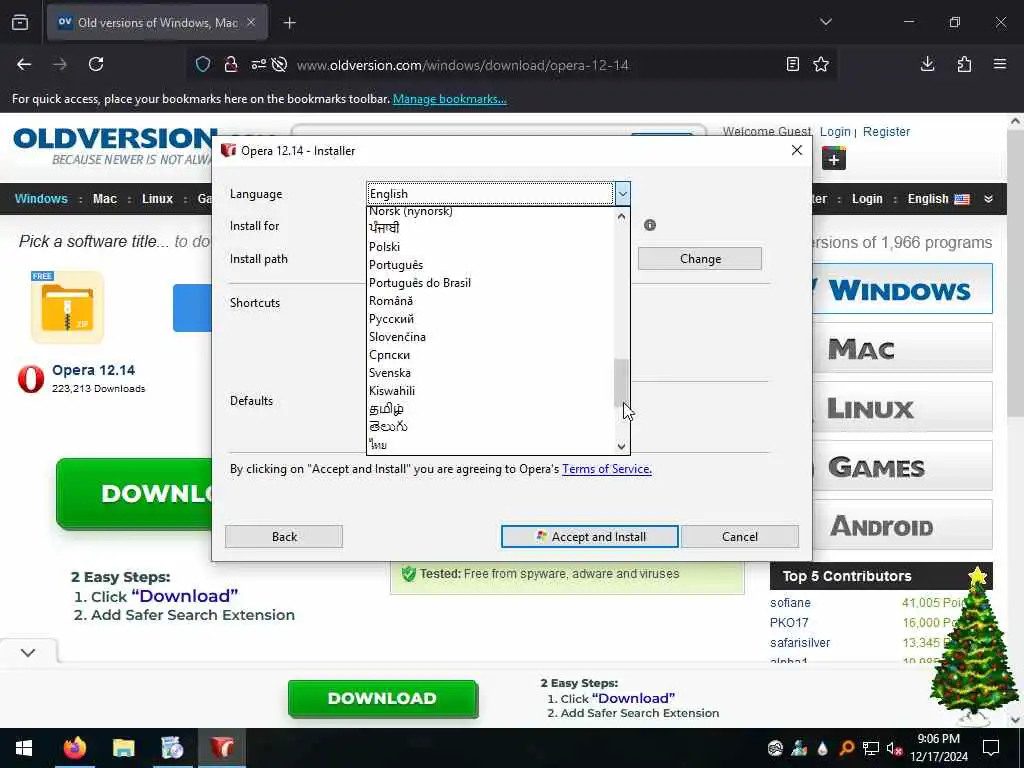Open the downloads panel
Image resolution: width=1024 pixels, height=768 pixels.
pos(927,64)
